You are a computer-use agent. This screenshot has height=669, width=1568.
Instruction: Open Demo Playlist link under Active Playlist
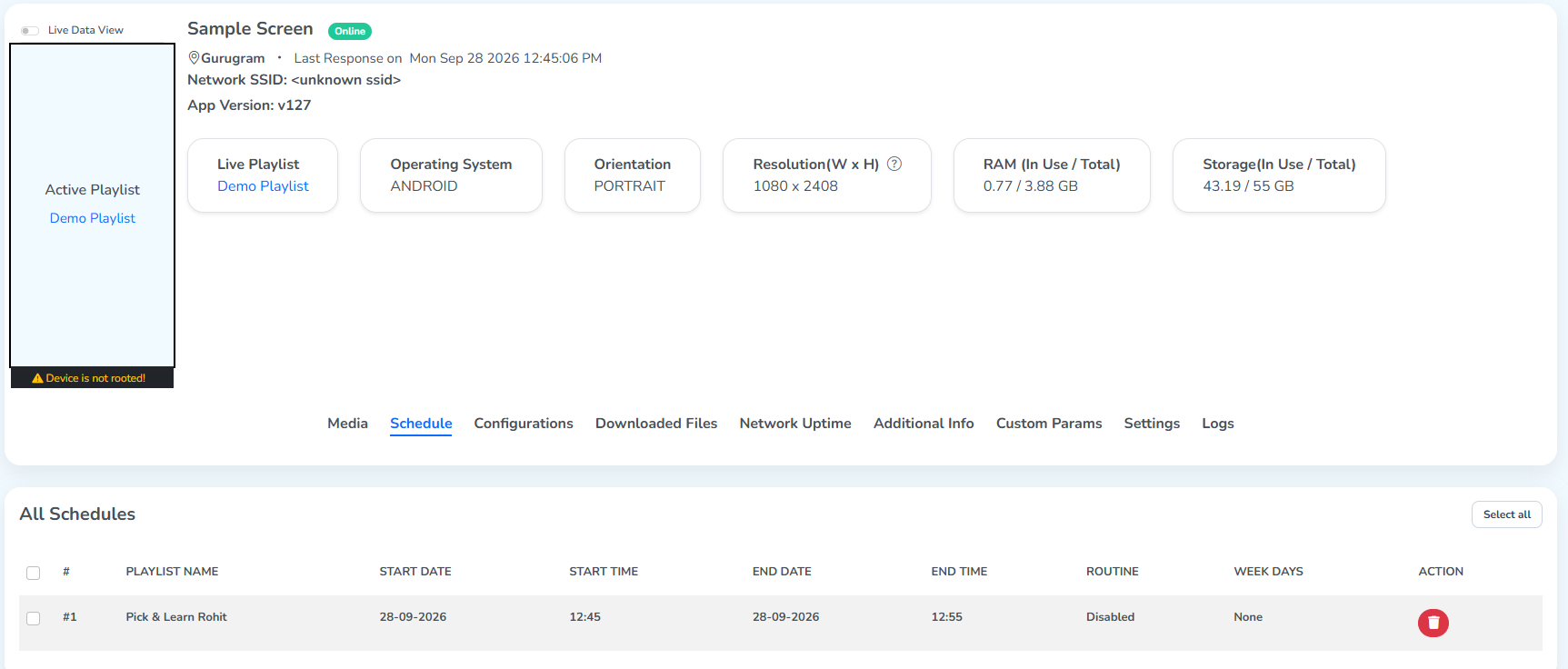(93, 218)
